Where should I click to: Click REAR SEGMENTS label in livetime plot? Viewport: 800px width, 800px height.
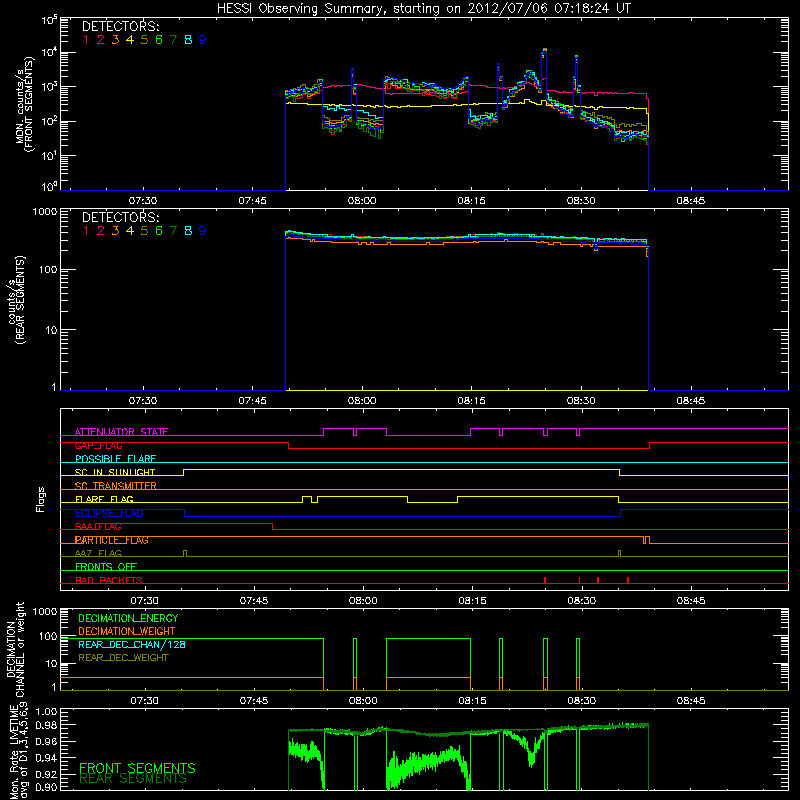click(x=133, y=779)
